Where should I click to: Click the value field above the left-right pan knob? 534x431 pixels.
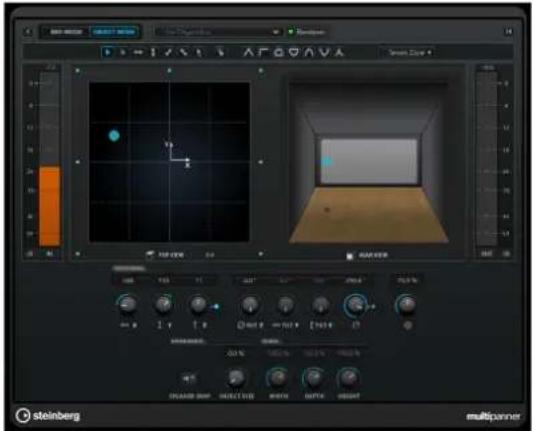coord(128,281)
